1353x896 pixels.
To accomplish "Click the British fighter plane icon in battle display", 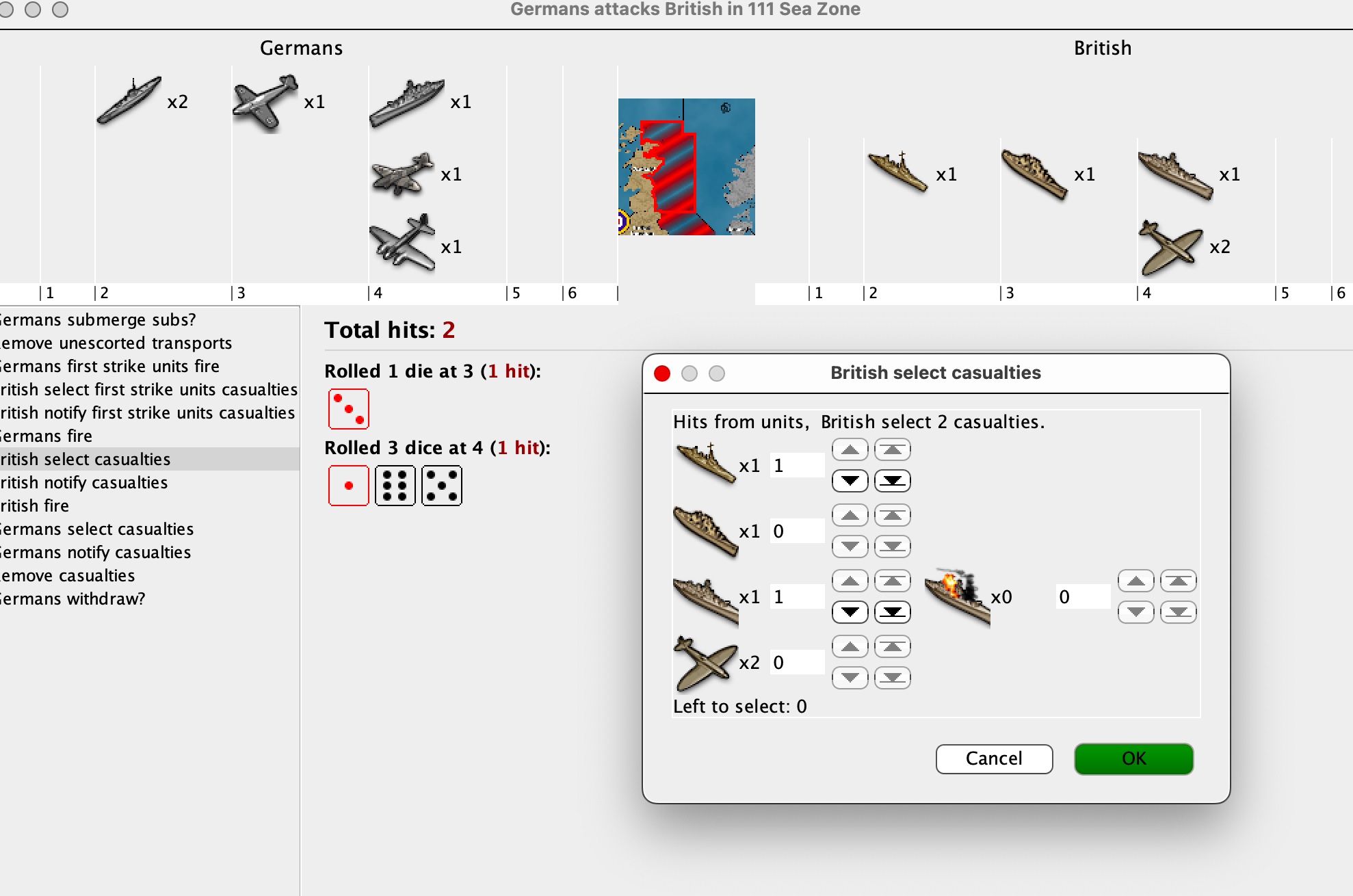I will click(x=1170, y=248).
